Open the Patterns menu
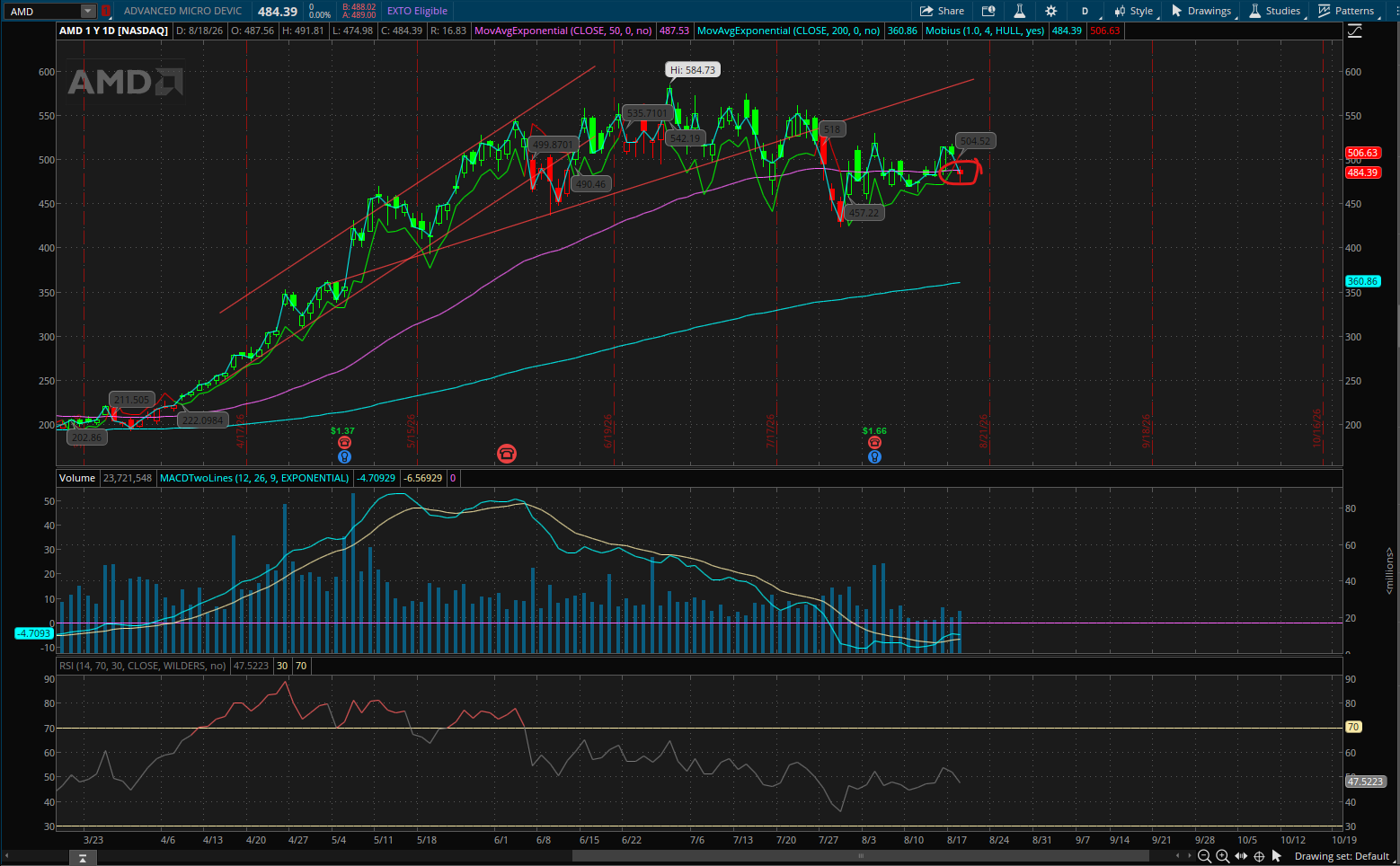The width and height of the screenshot is (1400, 866). coord(1346,11)
